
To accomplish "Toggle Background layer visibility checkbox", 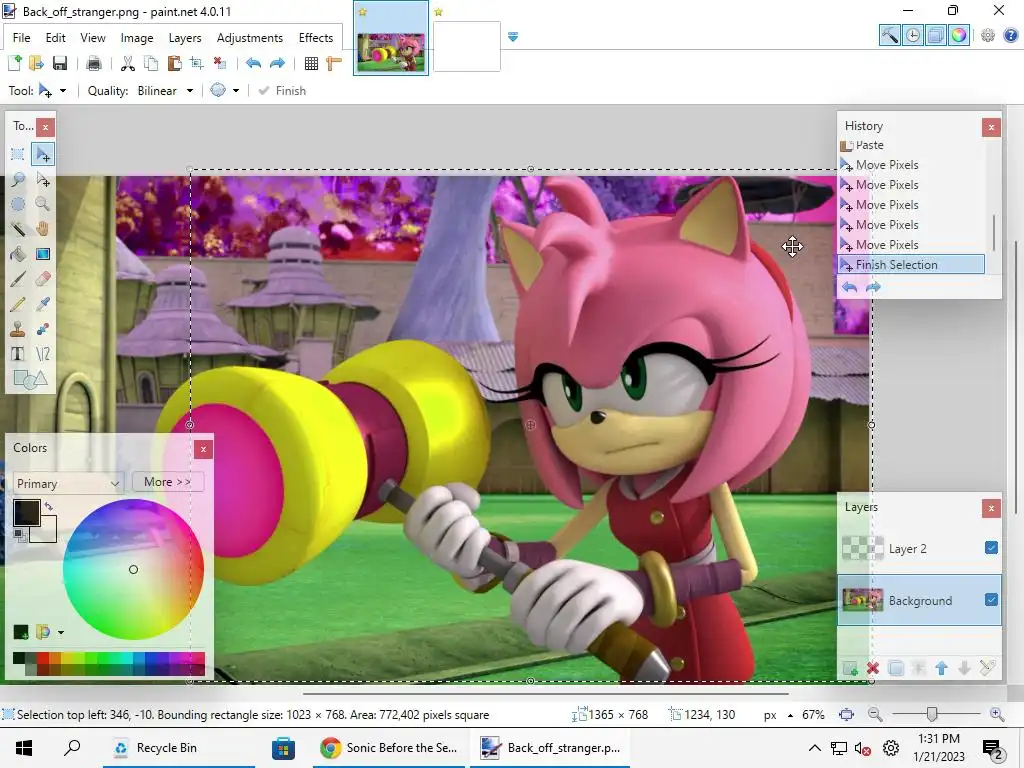I will point(991,599).
